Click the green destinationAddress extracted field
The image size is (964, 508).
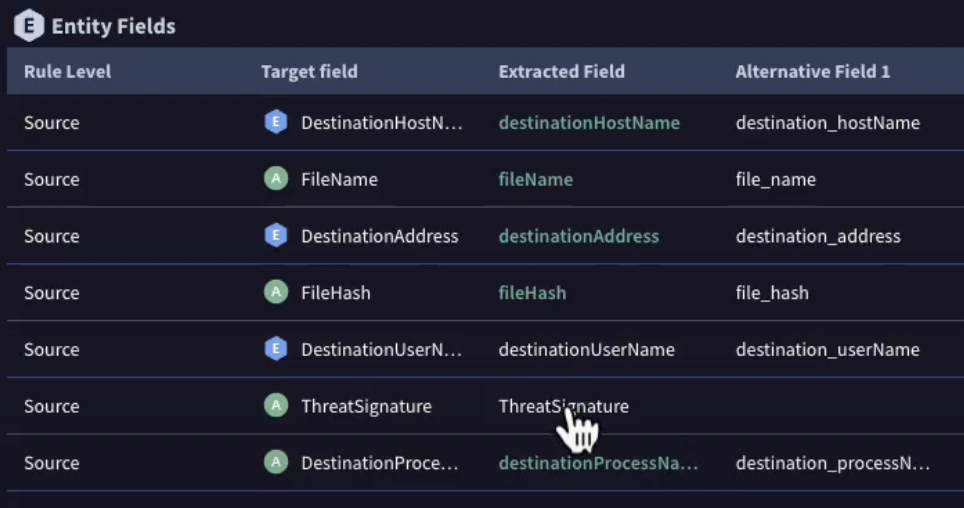(x=579, y=236)
